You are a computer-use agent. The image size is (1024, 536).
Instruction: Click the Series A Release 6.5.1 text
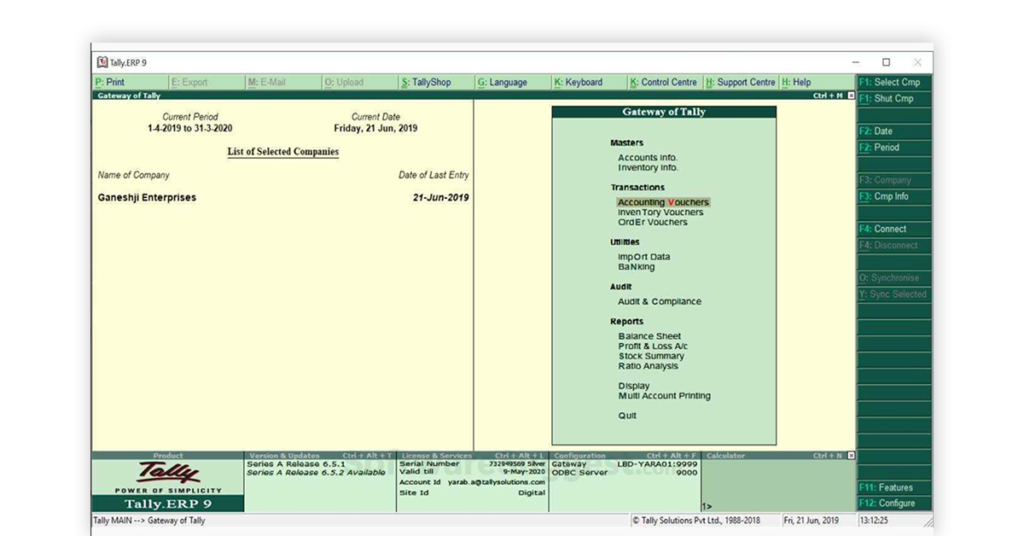(296, 464)
